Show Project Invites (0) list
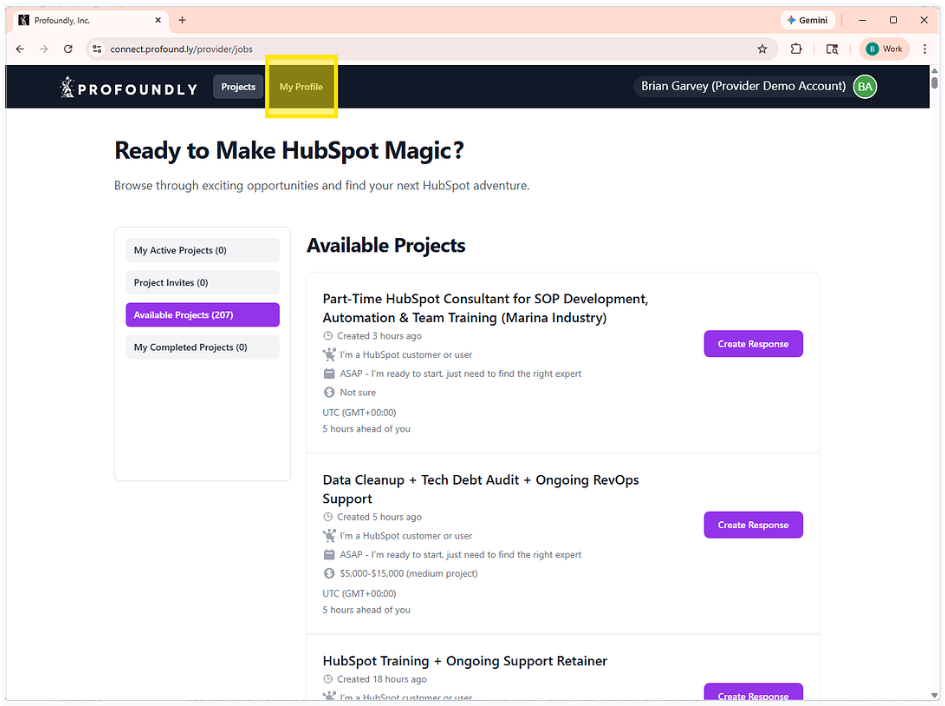This screenshot has height=706, width=945. pyautogui.click(x=202, y=283)
